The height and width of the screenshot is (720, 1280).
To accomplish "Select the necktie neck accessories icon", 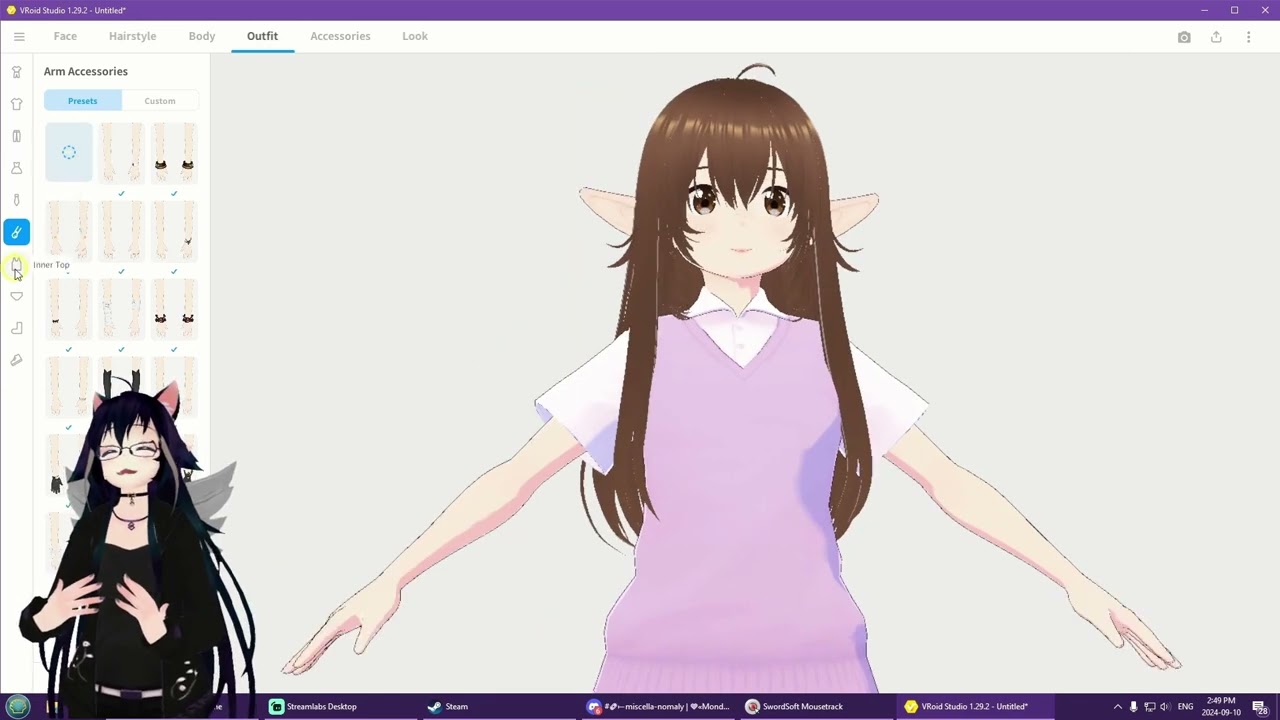I will pos(16,200).
